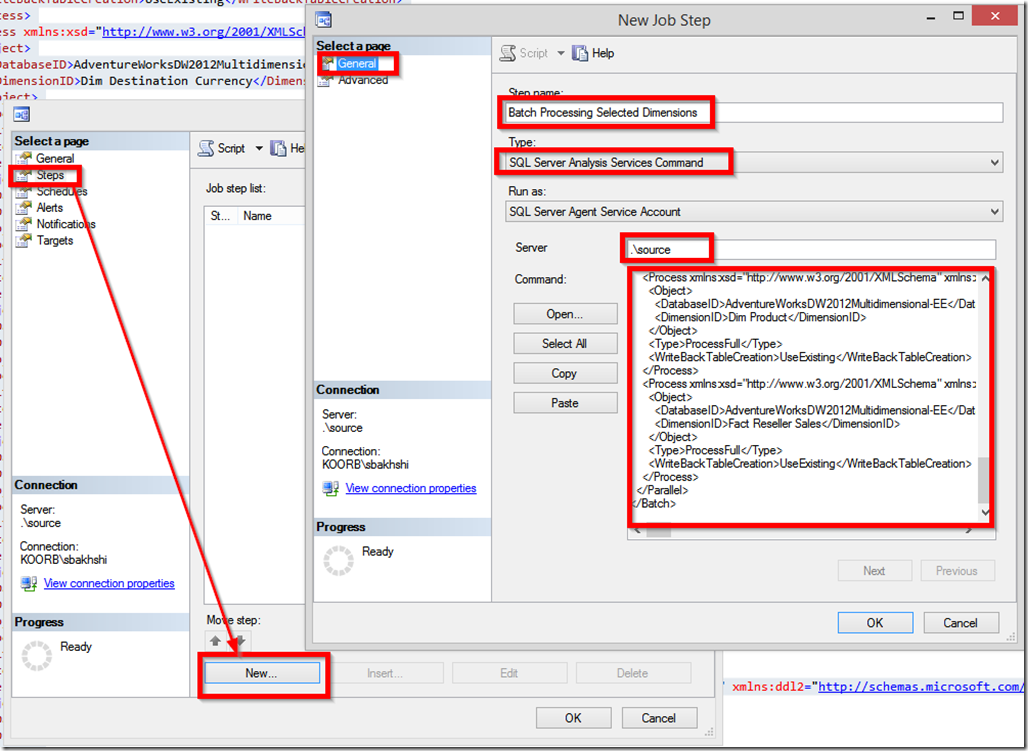This screenshot has width=1028, height=751.
Task: Select the Advanced page in New Job Step
Action: click(363, 80)
